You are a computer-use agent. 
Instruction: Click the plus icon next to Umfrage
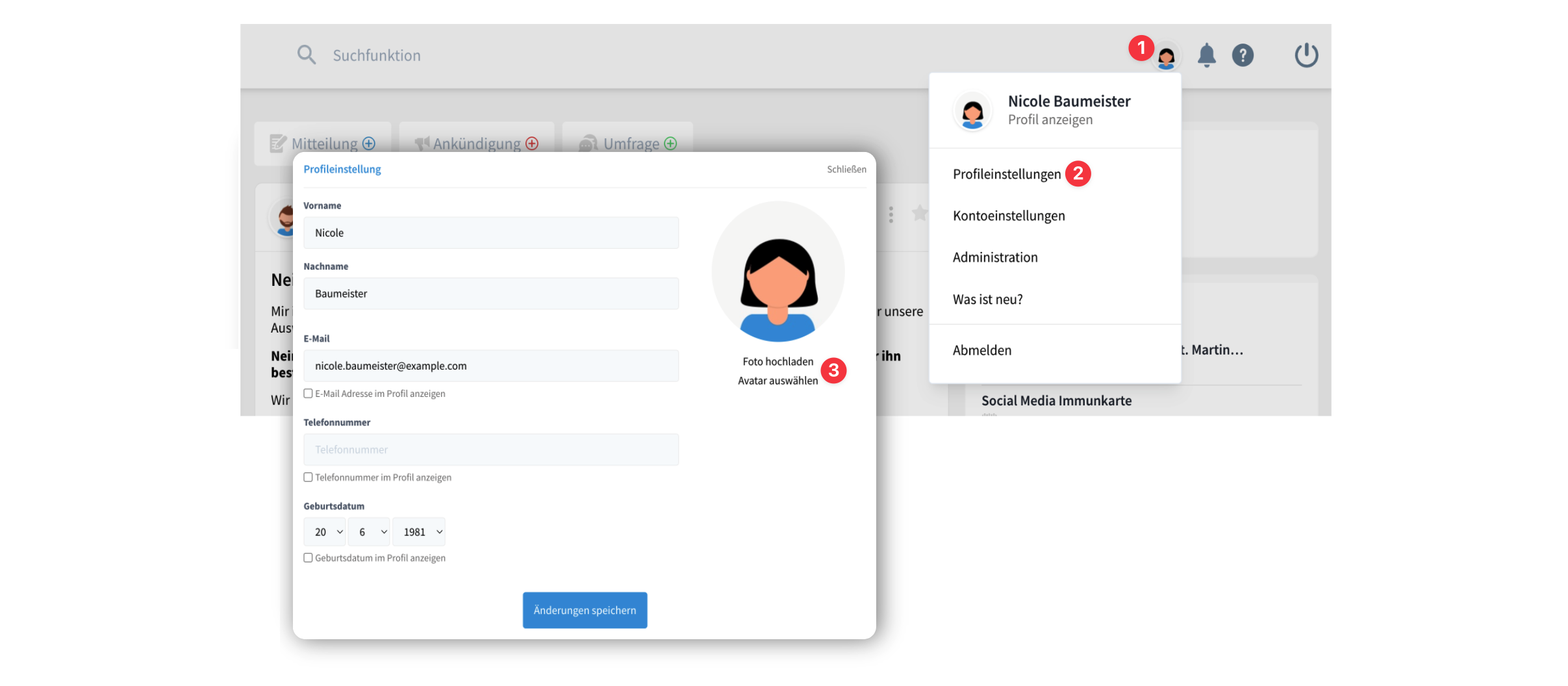click(670, 144)
